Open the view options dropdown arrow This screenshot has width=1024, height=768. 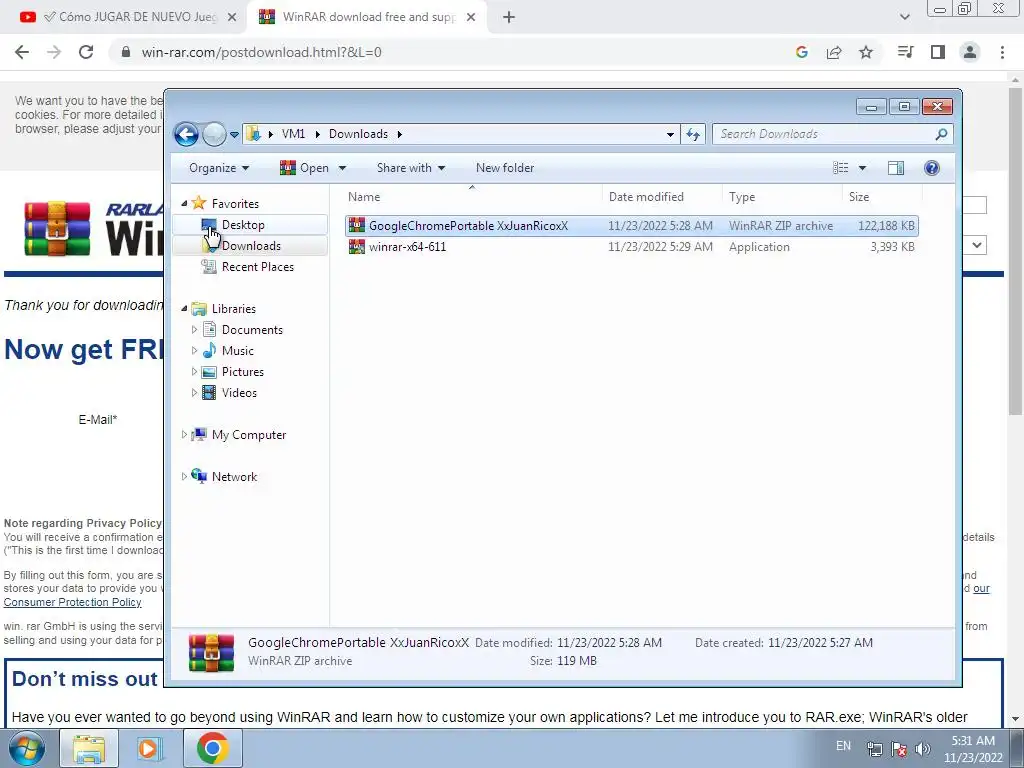pos(862,168)
